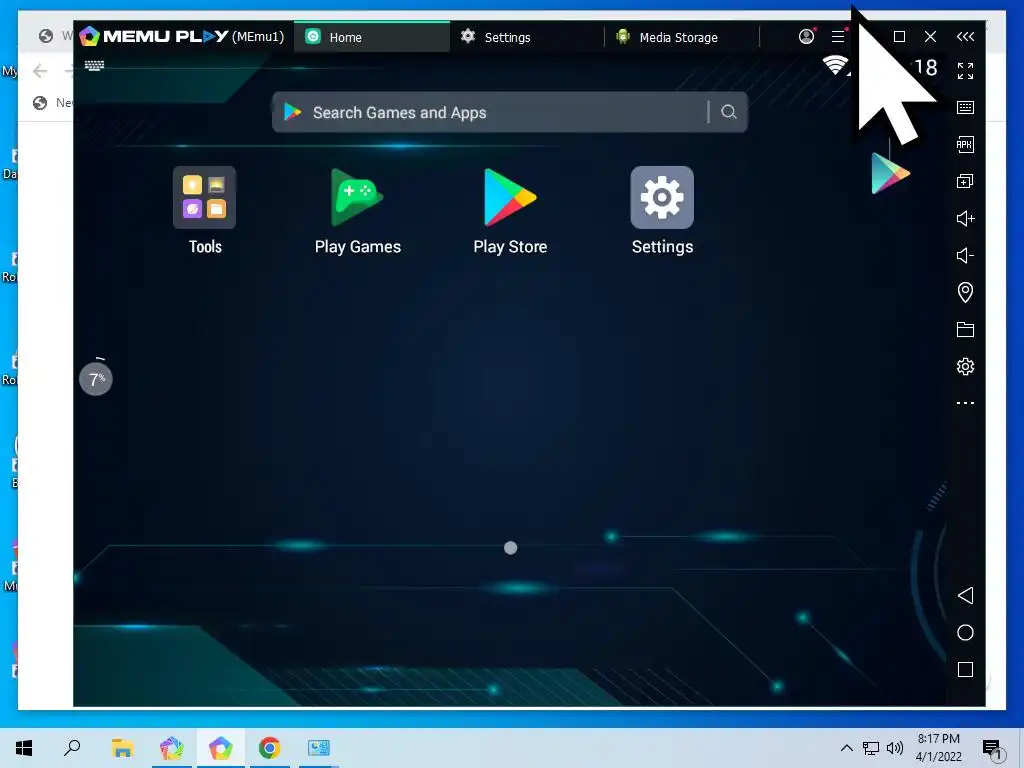This screenshot has height=768, width=1024.
Task: Open the MEmu account profile icon
Action: pyautogui.click(x=807, y=37)
